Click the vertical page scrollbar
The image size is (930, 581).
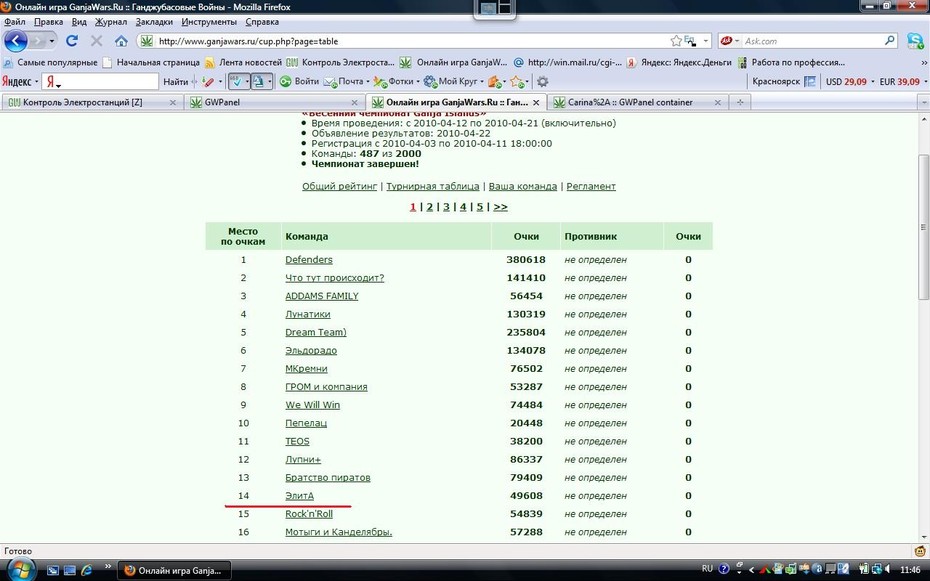(x=923, y=228)
